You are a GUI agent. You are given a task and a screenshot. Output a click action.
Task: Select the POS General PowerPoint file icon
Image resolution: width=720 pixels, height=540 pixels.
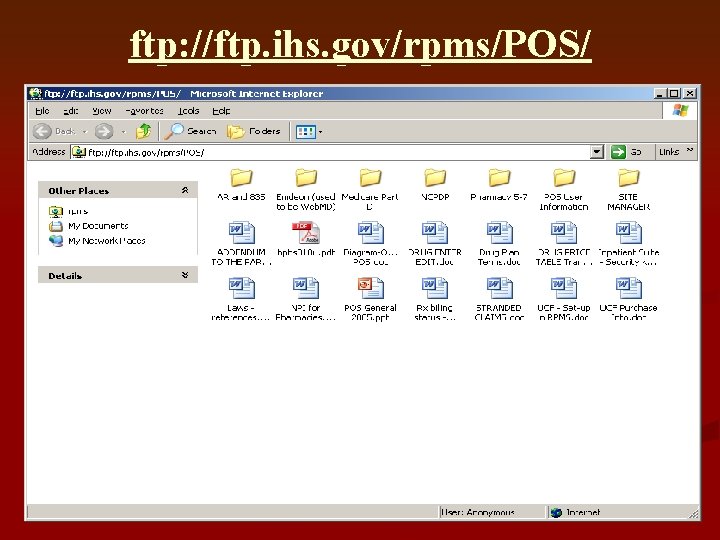tap(370, 288)
